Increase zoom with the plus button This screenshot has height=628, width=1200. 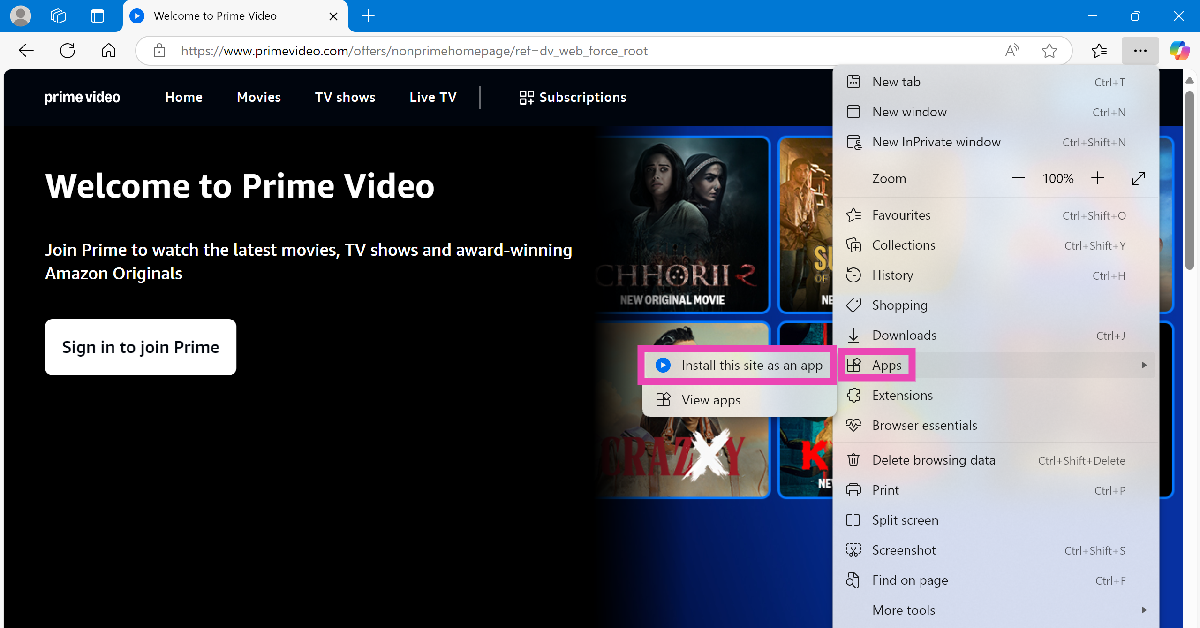coord(1097,178)
